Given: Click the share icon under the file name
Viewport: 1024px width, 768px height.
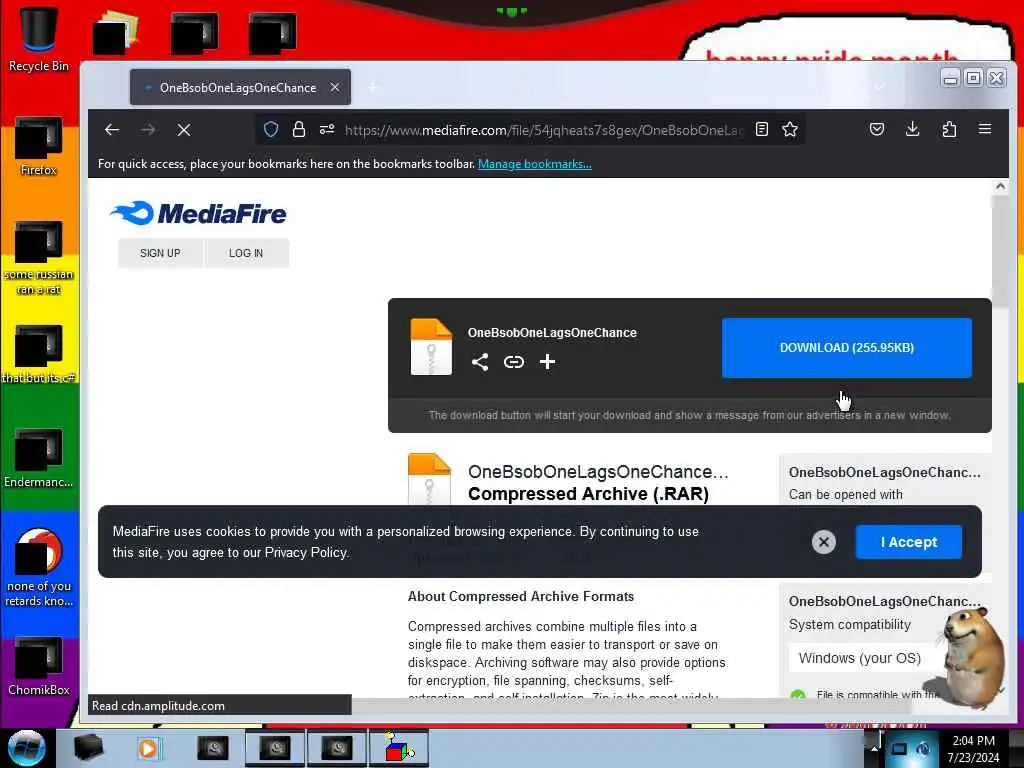Looking at the screenshot, I should [480, 362].
